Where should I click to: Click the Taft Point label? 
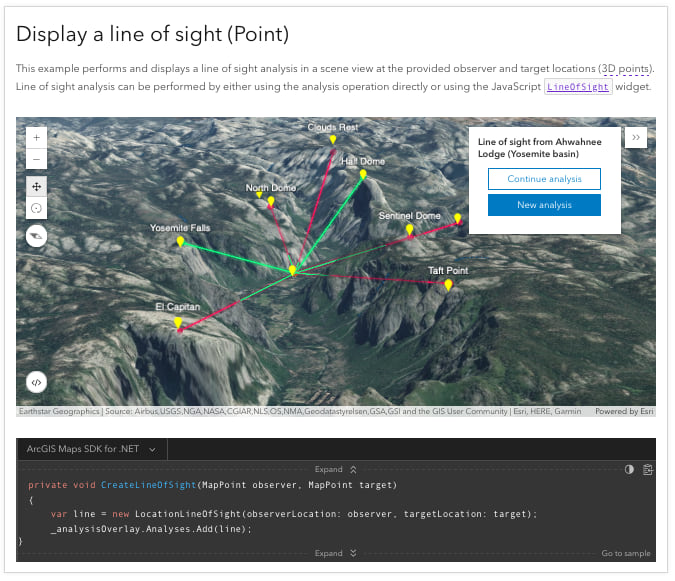pyautogui.click(x=448, y=271)
